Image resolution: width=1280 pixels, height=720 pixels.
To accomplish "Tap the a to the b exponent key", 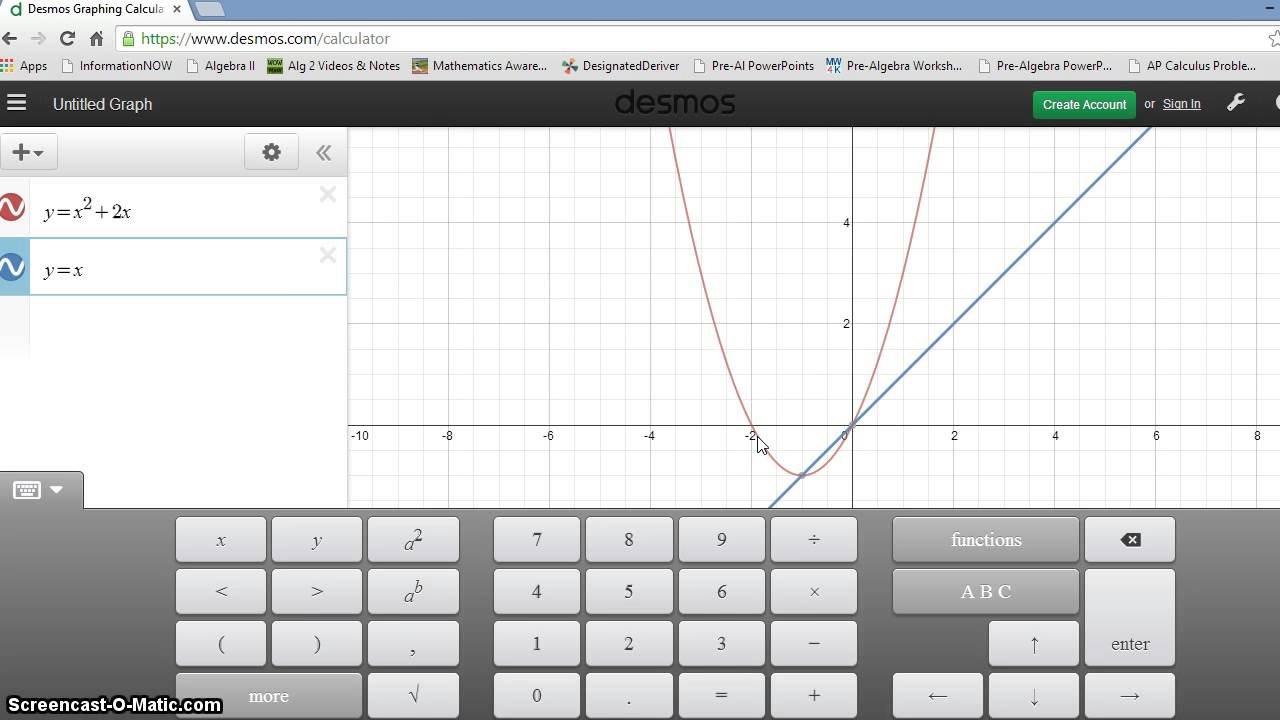I will pyautogui.click(x=413, y=592).
